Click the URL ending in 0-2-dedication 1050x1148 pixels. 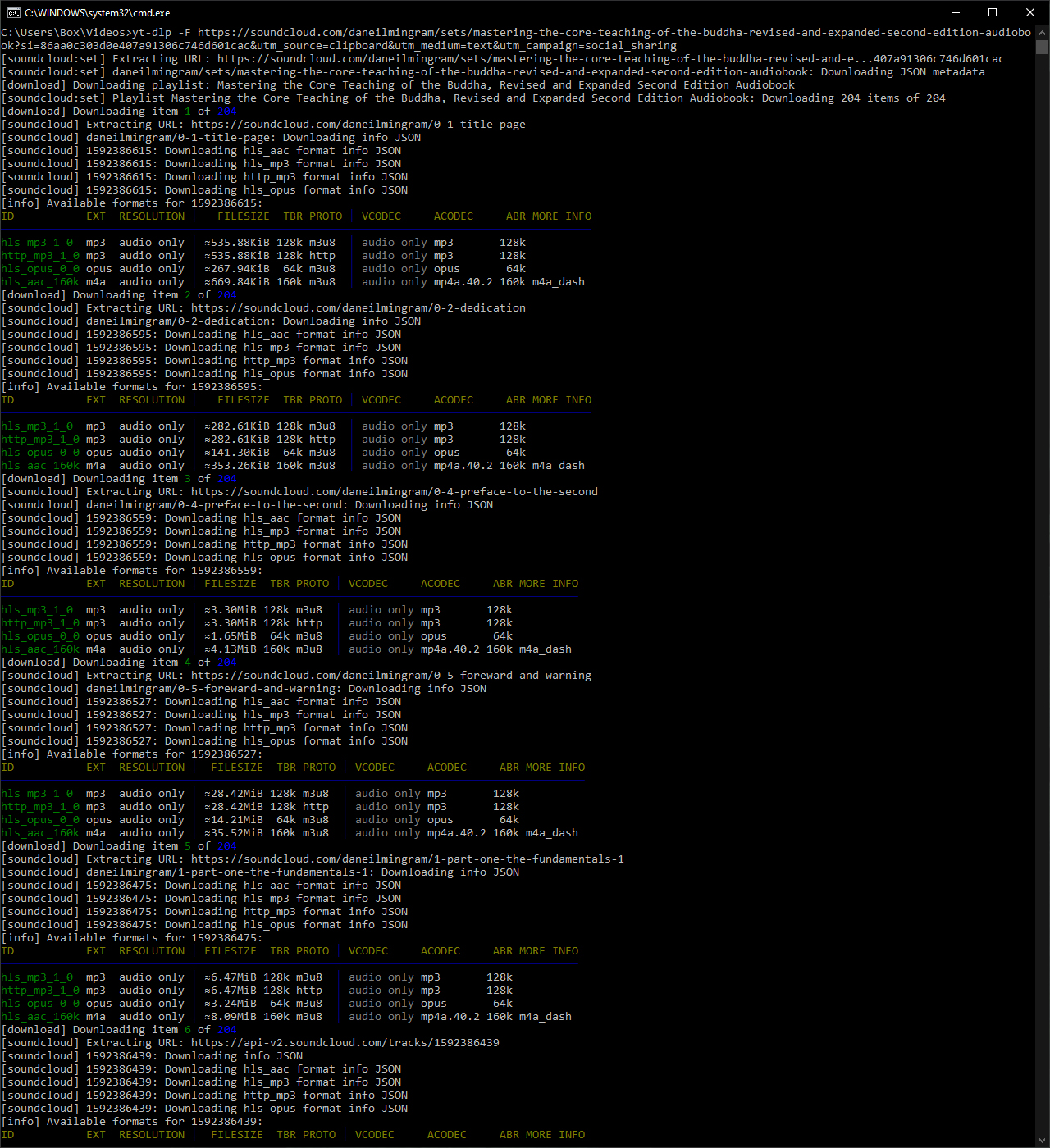358,308
